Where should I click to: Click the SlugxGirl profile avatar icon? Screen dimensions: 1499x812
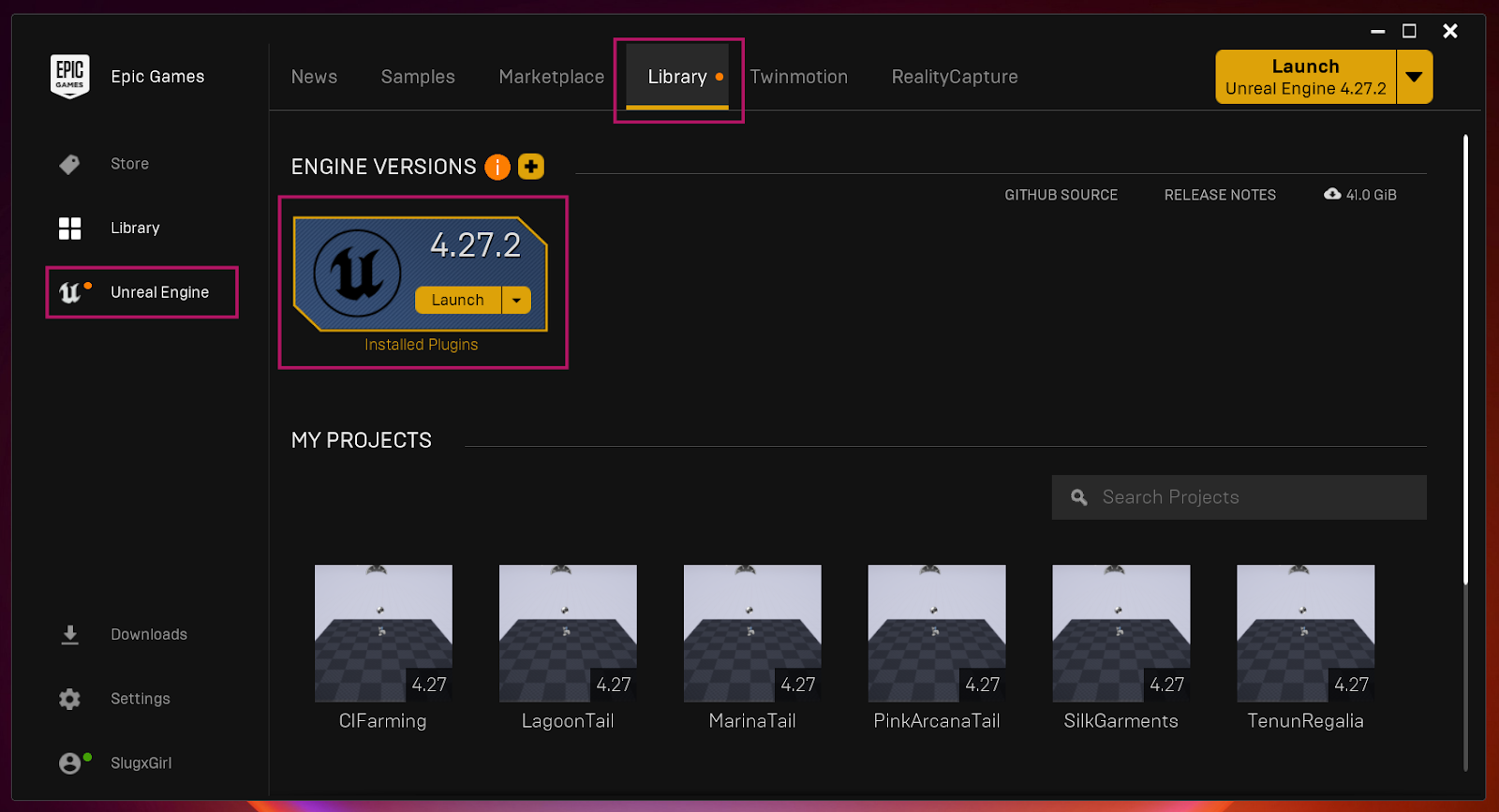coord(69,763)
